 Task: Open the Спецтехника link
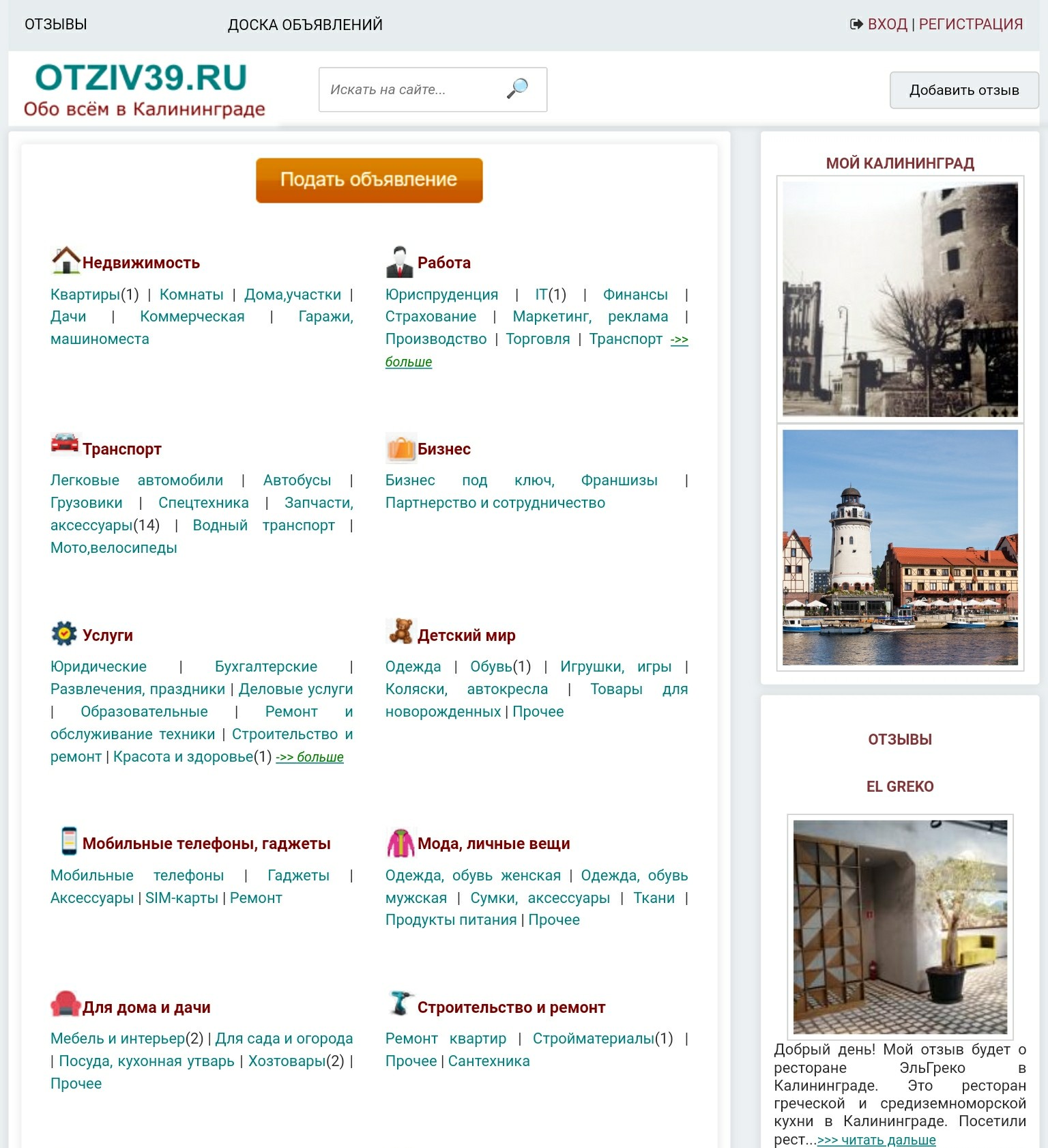203,502
